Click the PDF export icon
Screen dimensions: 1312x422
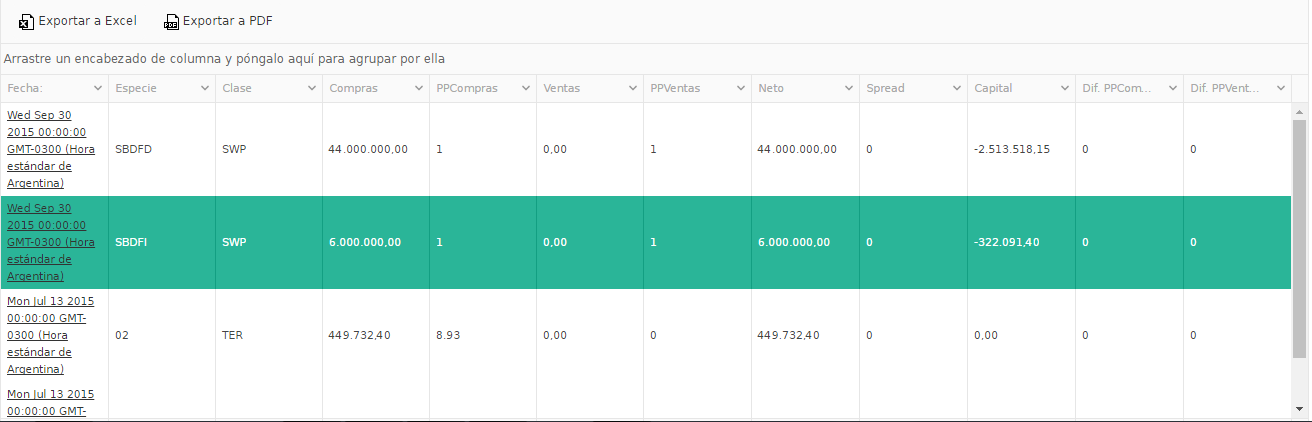tap(171, 21)
